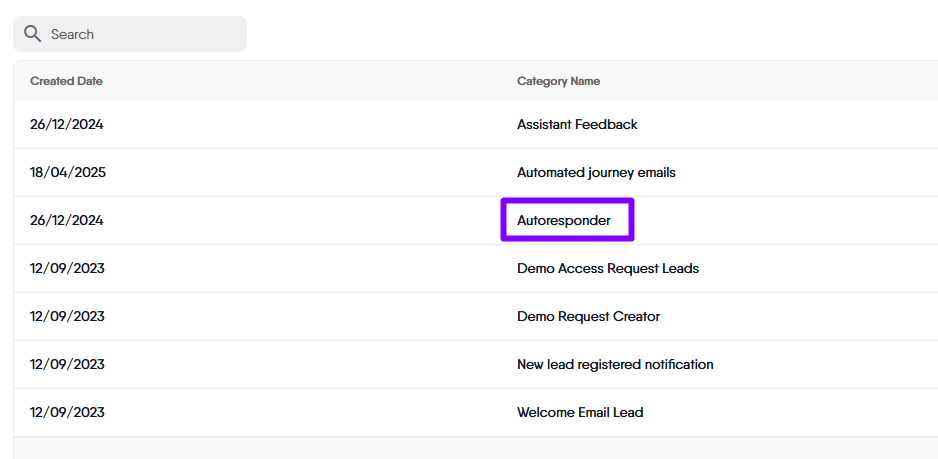Screen dimensions: 938x459
Task: Open New lead registered notification category
Action: 615,365
